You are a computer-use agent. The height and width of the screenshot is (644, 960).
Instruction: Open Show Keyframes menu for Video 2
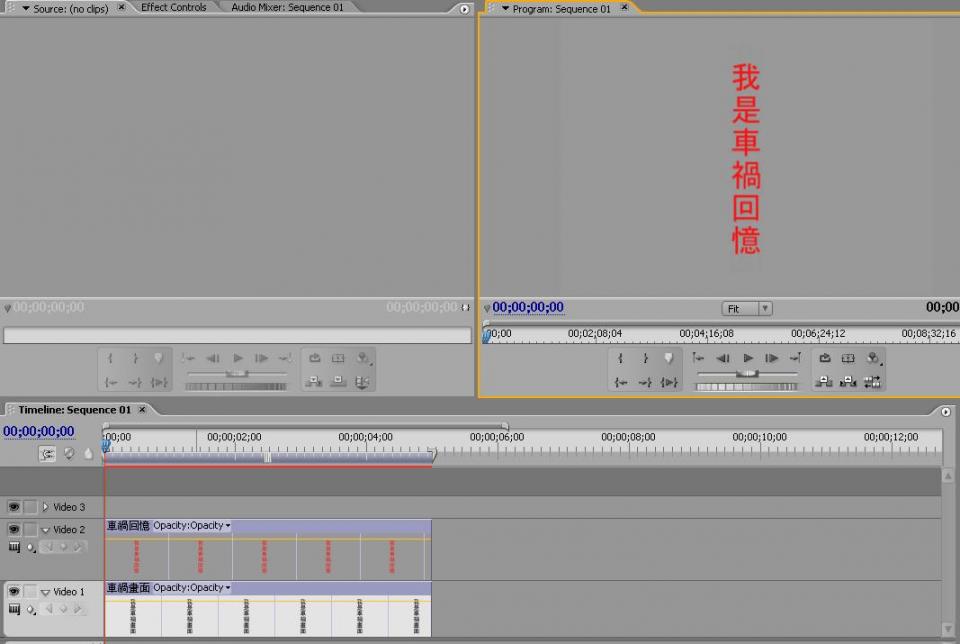point(31,547)
